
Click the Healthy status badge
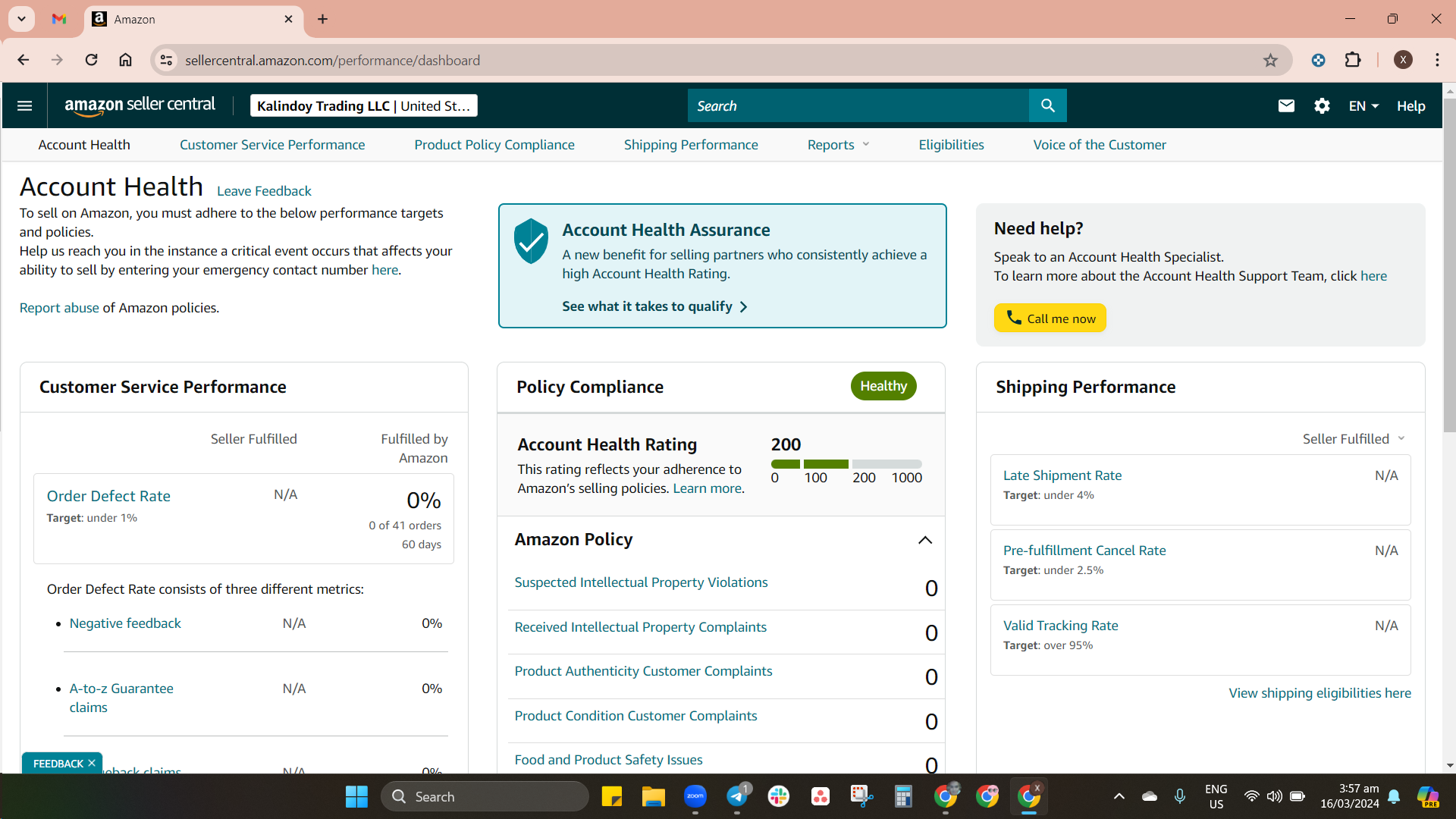tap(883, 386)
